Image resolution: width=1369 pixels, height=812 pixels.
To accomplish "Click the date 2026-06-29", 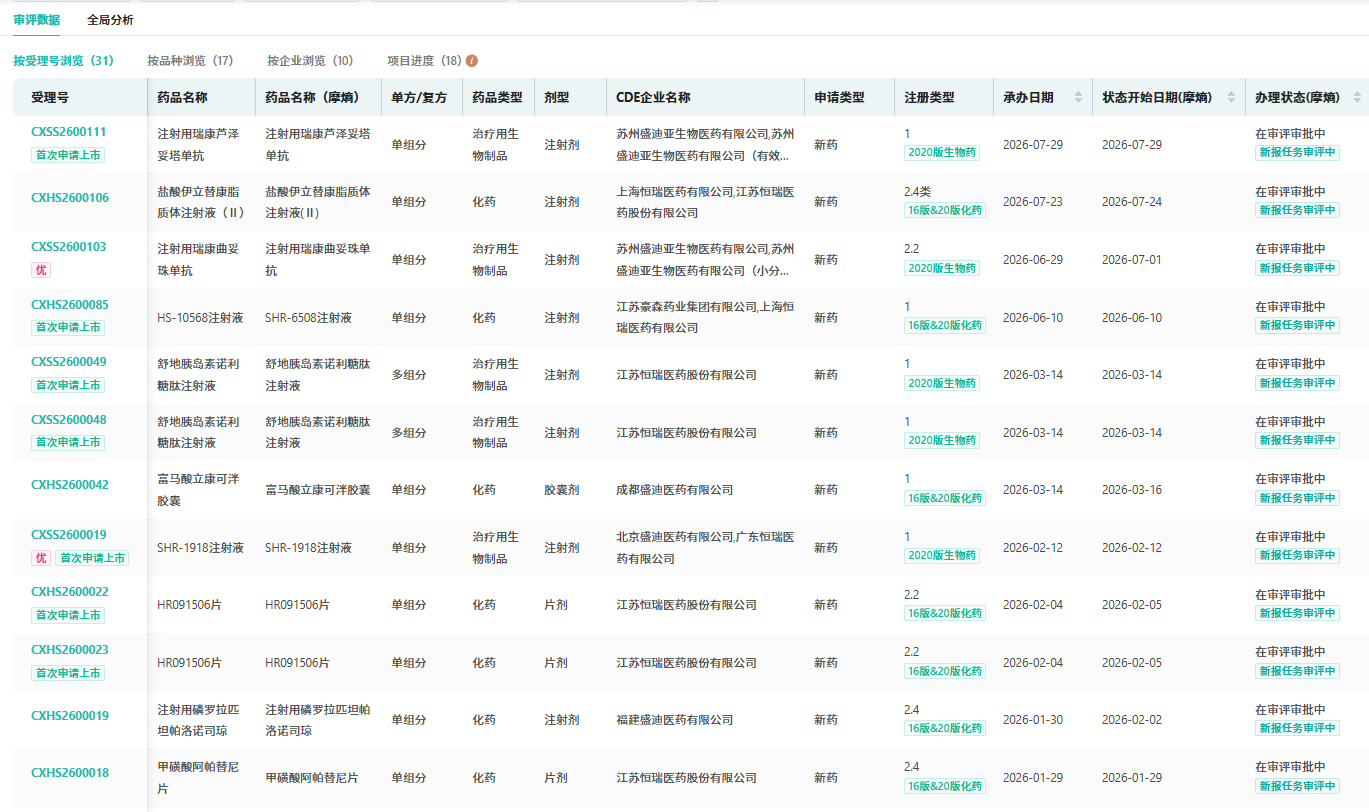I will pos(1033,260).
